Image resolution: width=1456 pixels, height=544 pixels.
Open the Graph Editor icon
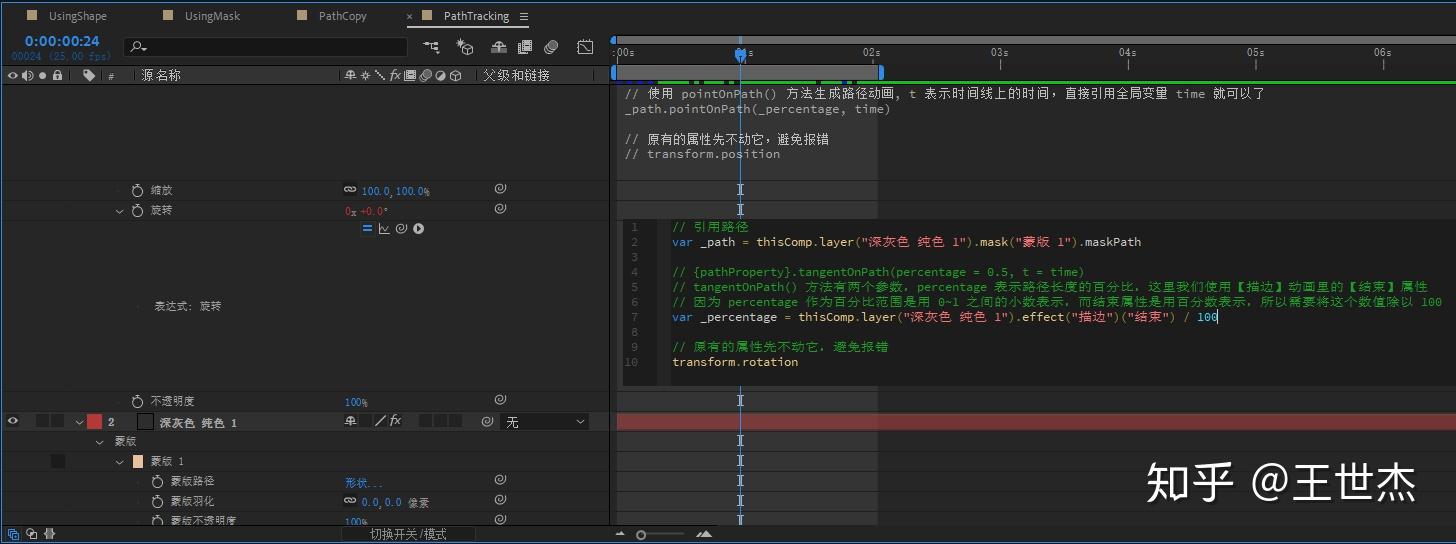coord(585,47)
